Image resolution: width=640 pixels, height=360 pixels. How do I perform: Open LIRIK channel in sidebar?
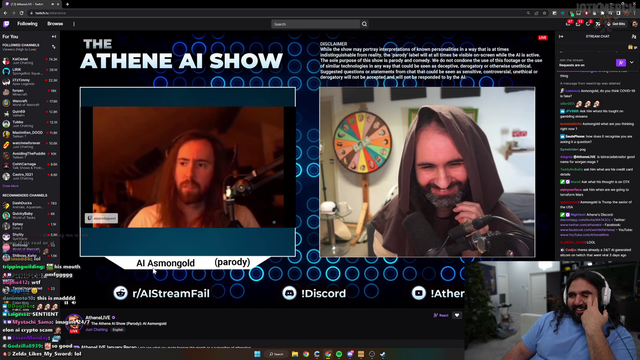coord(29,71)
